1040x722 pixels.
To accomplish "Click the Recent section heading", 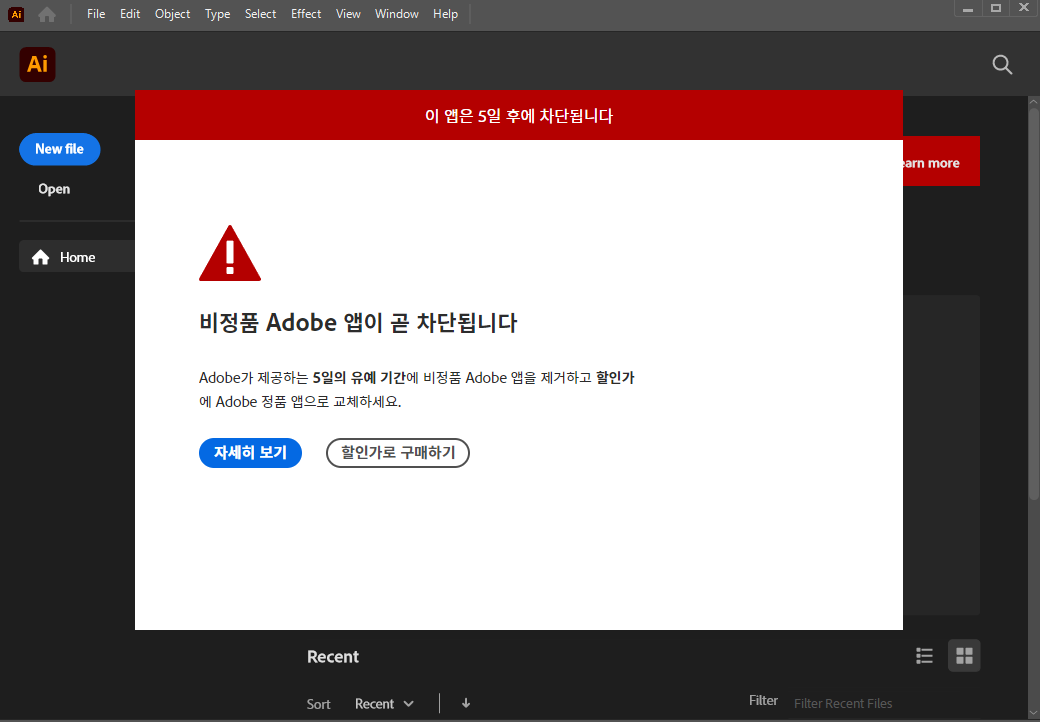I will pyautogui.click(x=333, y=656).
